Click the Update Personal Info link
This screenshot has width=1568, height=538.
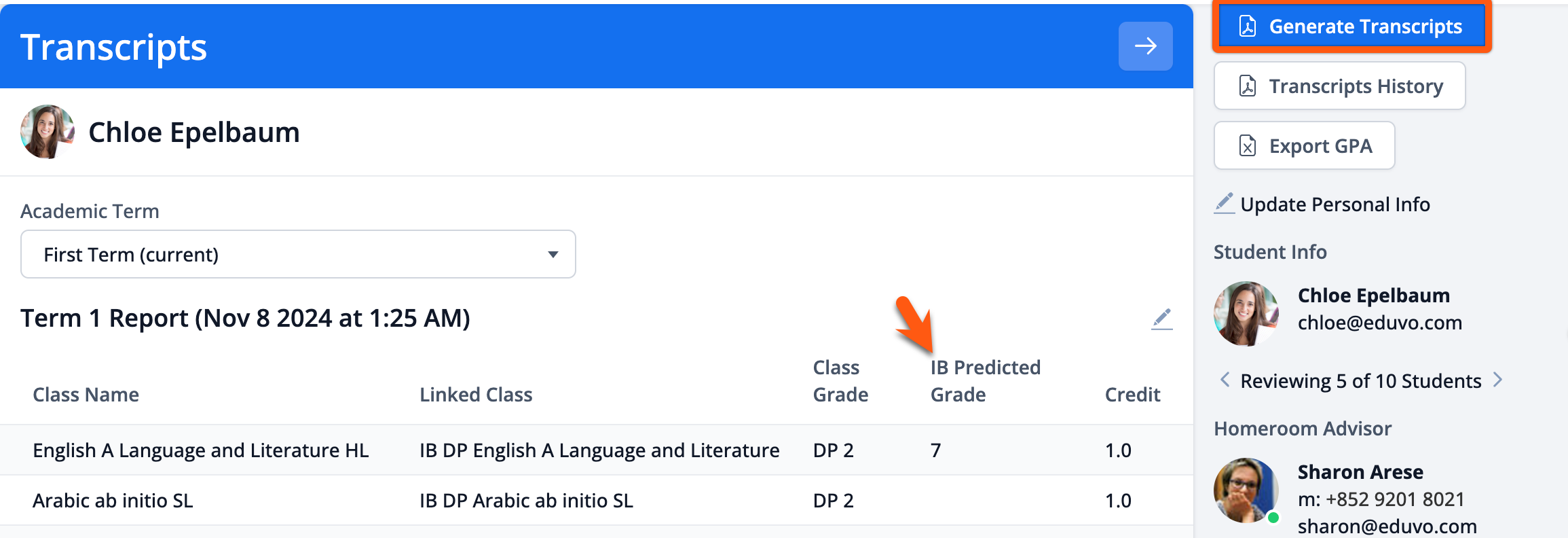(x=1334, y=204)
